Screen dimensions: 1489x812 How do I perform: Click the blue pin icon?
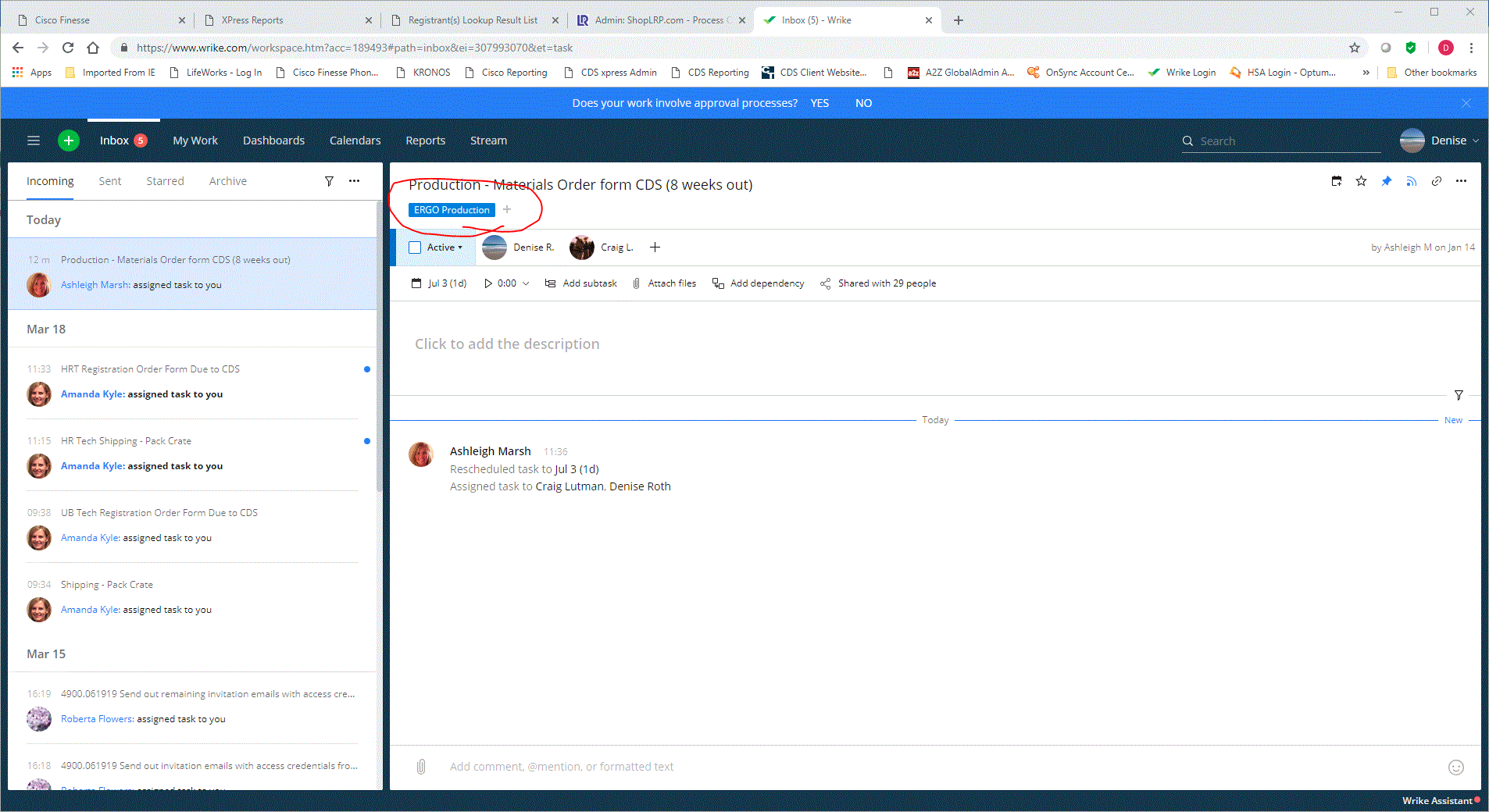(x=1387, y=181)
